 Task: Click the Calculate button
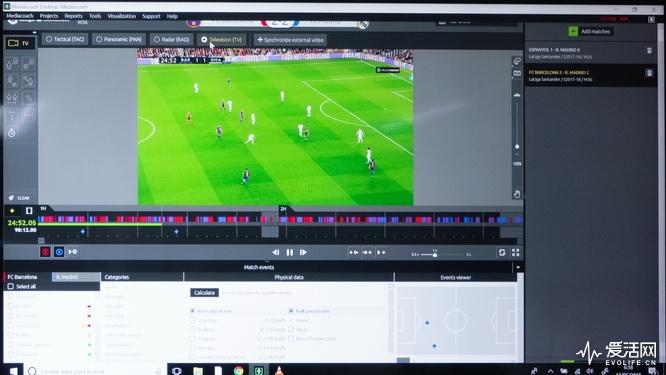pyautogui.click(x=204, y=293)
